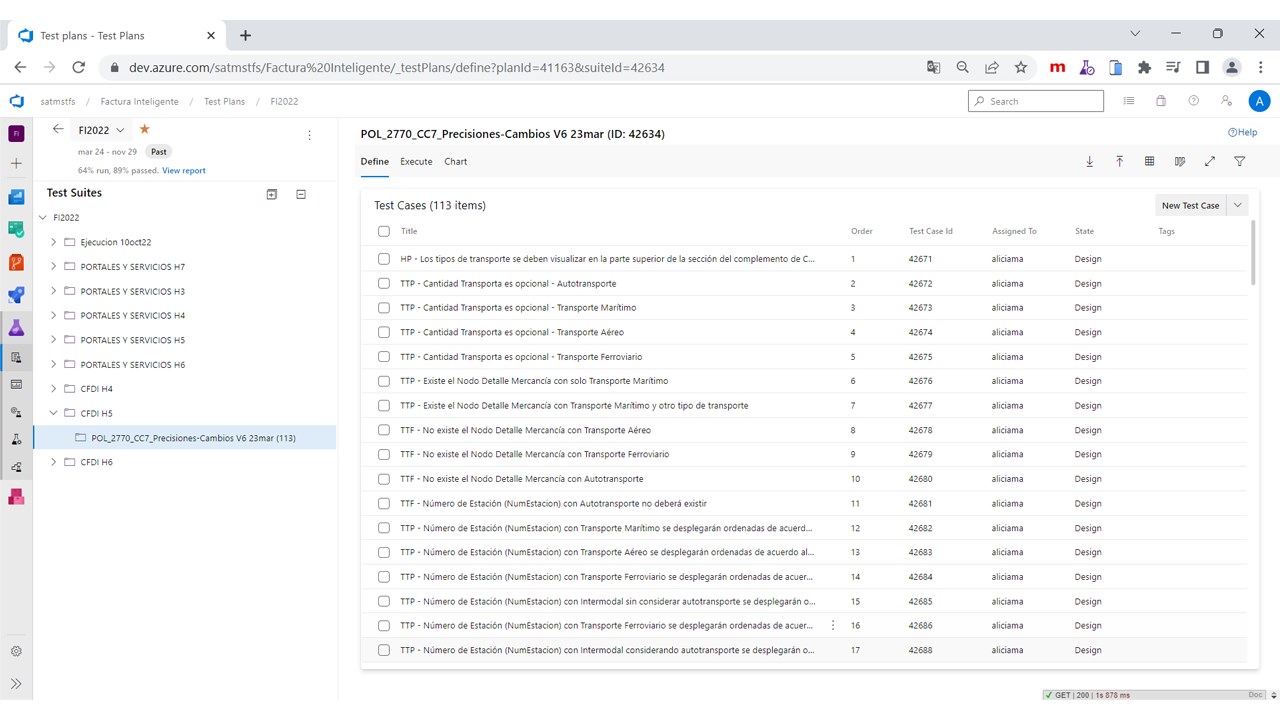Image resolution: width=1280 pixels, height=720 pixels.
Task: Open the column options icon
Action: click(x=1180, y=161)
